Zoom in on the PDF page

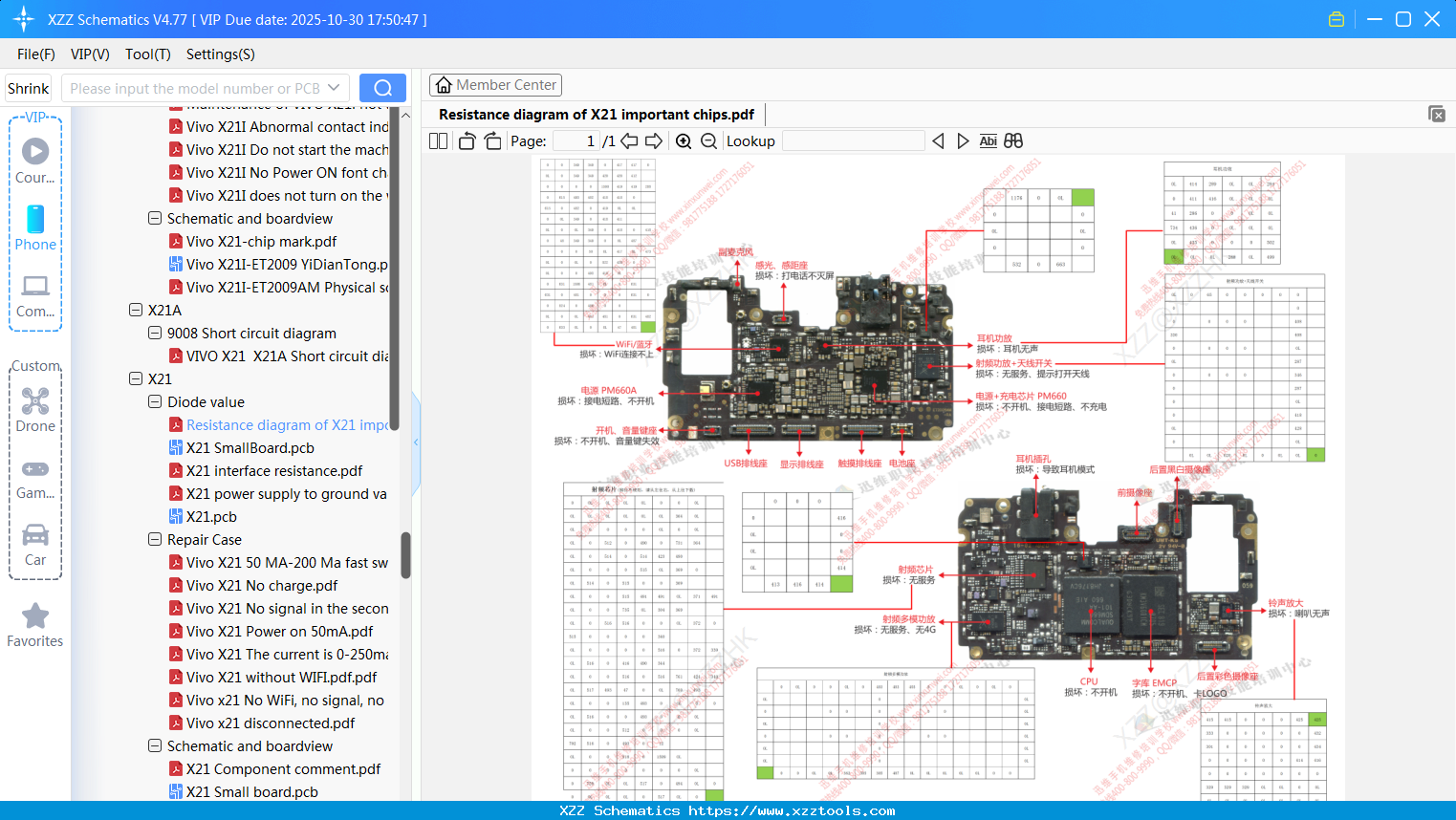tap(684, 140)
